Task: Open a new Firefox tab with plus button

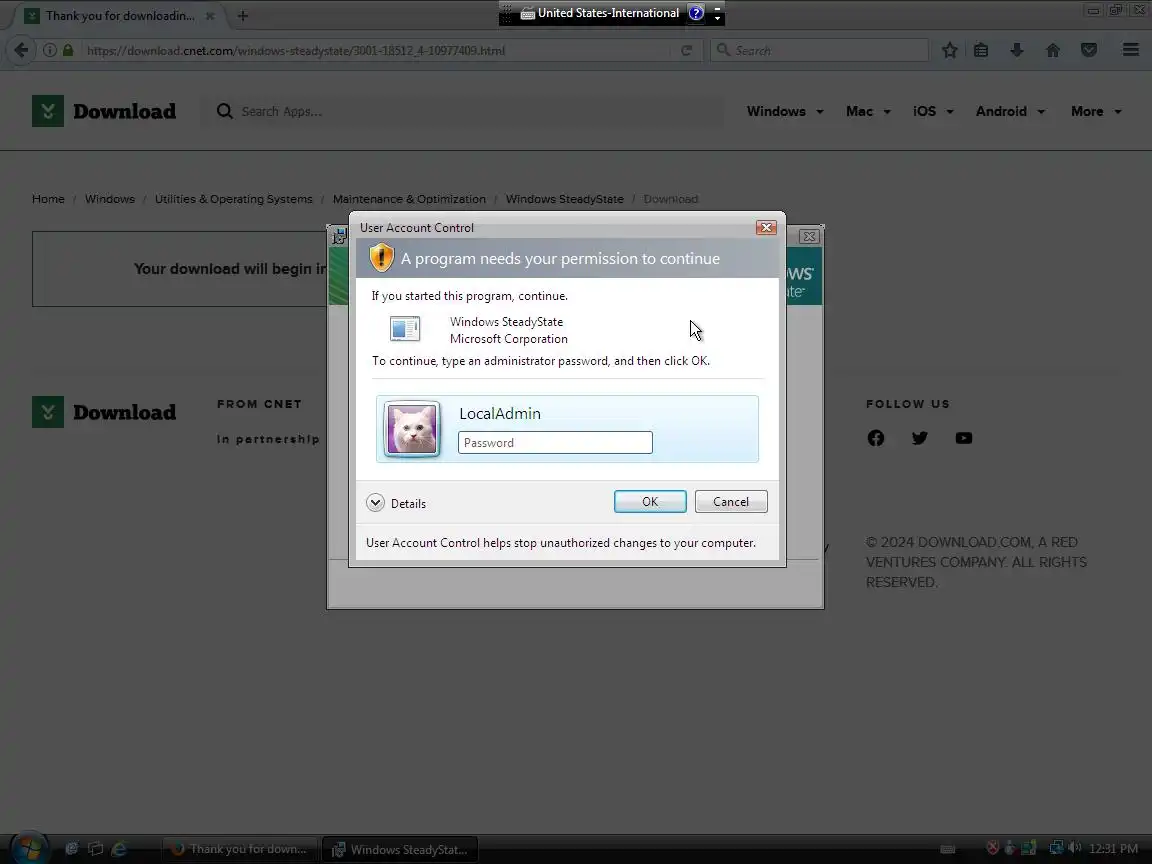Action: 242,15
